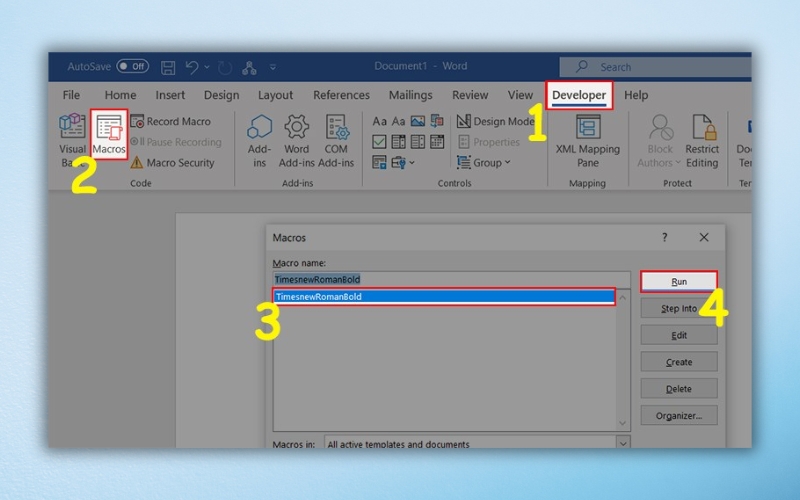The image size is (800, 500).
Task: Enable Design Mode
Action: tap(495, 121)
